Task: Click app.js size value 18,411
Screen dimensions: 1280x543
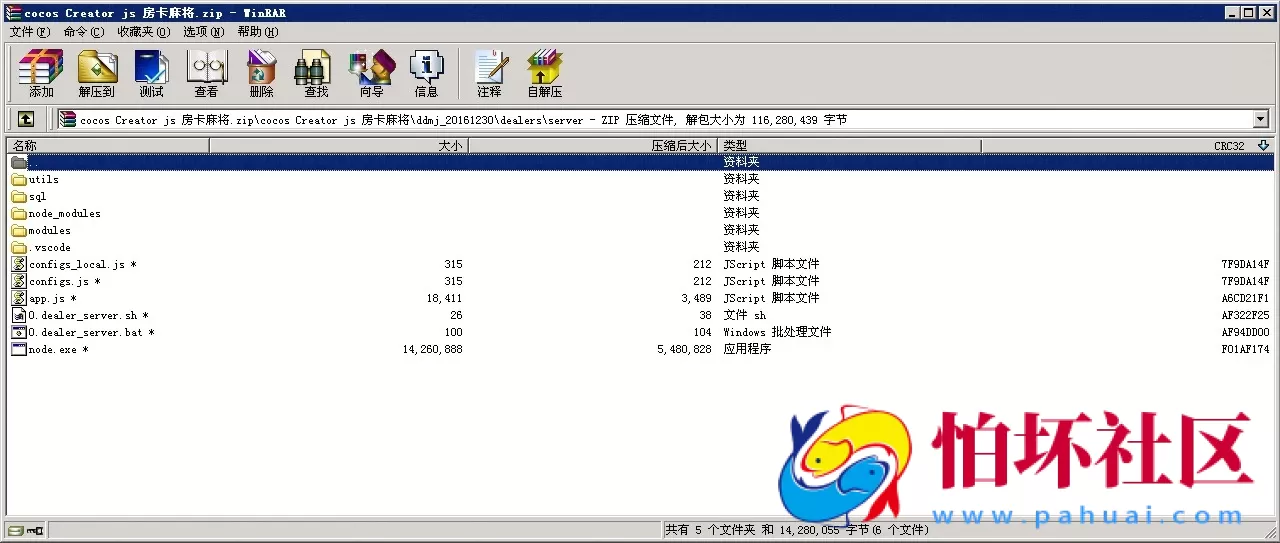Action: click(x=445, y=299)
